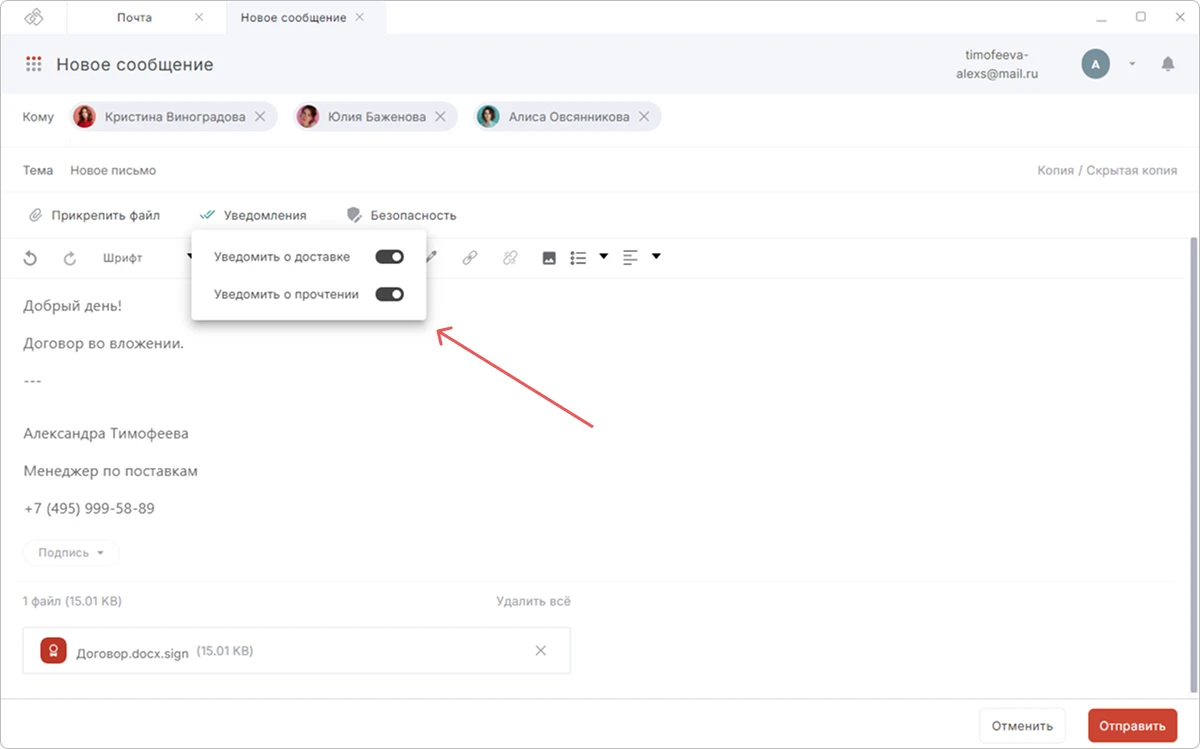Click the user avatar with letter A
This screenshot has width=1200, height=749.
pyautogui.click(x=1095, y=64)
